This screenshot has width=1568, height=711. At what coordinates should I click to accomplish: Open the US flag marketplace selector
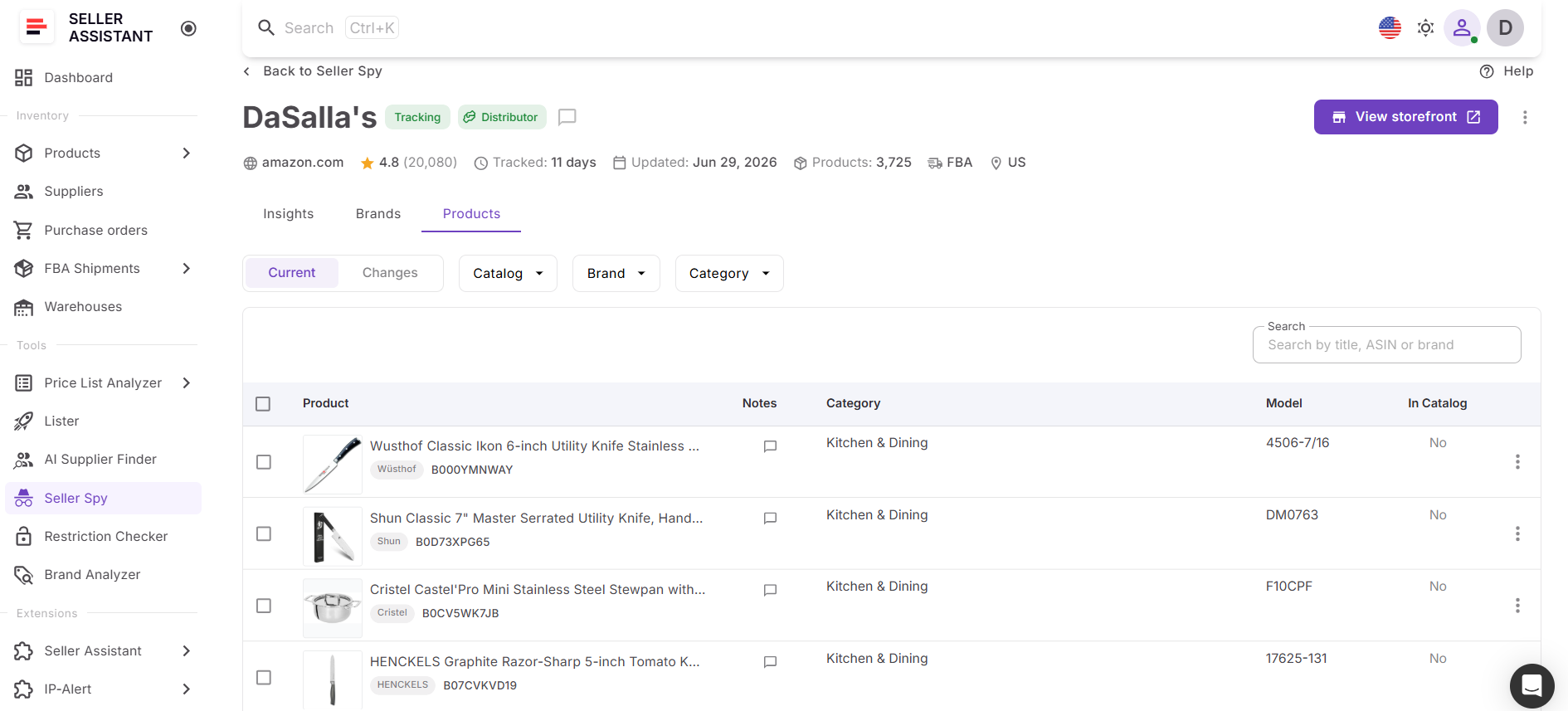(x=1390, y=27)
